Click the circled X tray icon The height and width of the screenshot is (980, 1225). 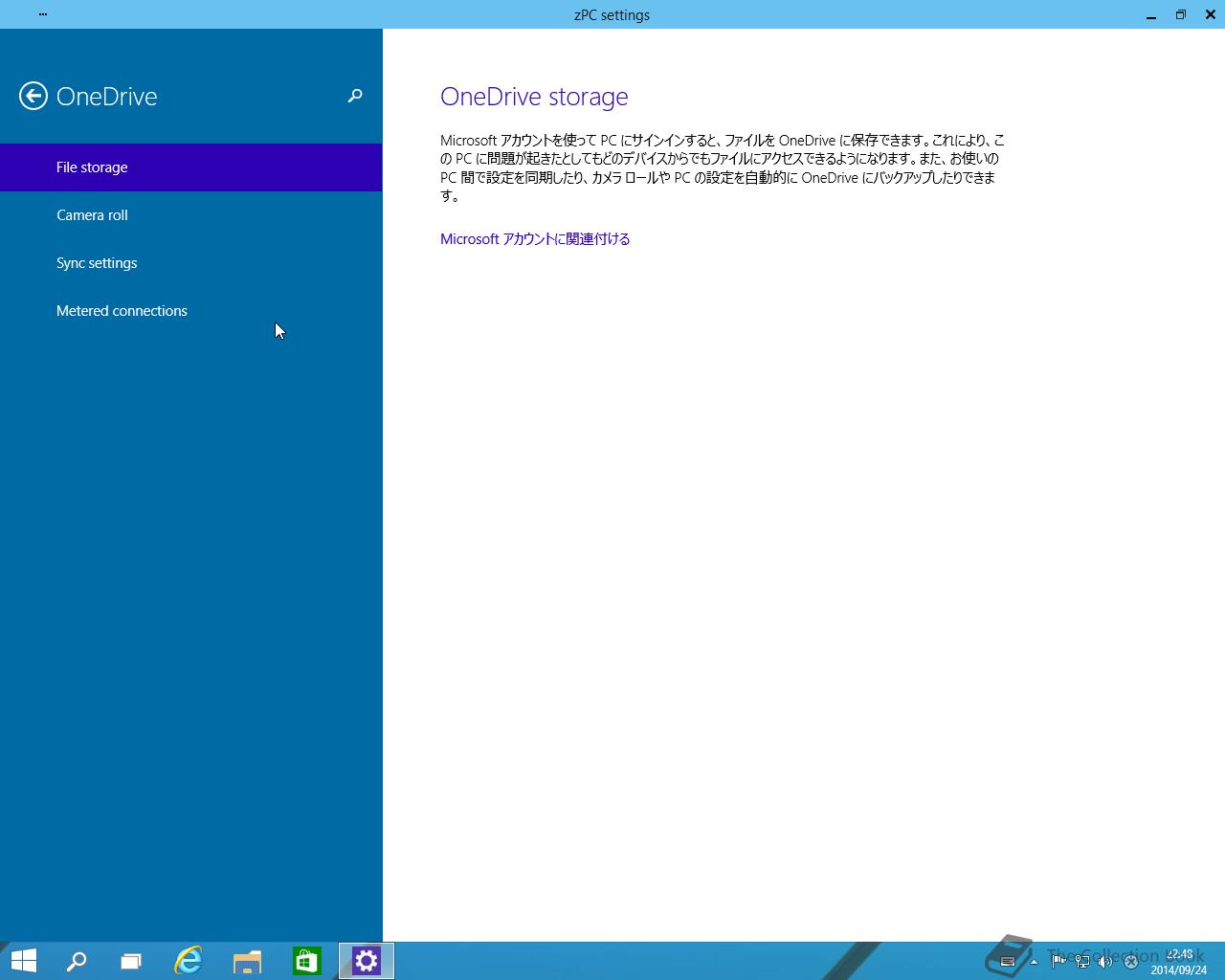click(1130, 962)
